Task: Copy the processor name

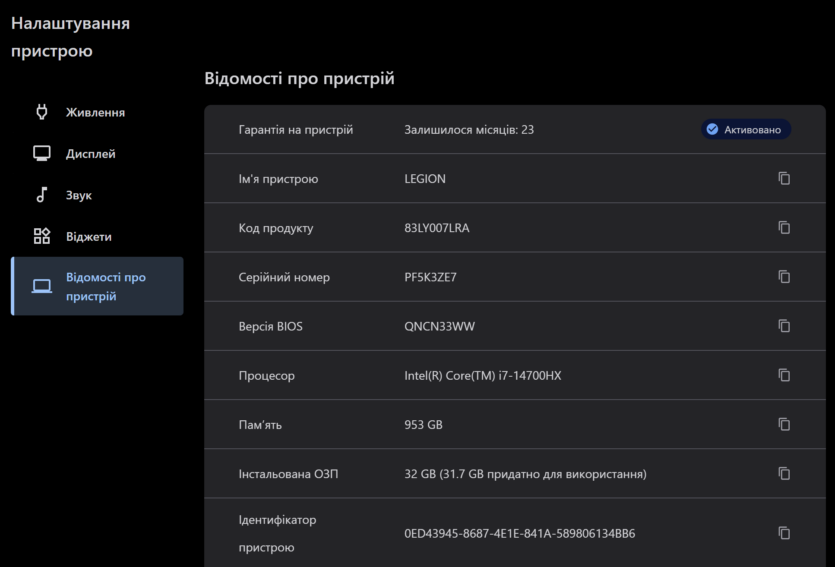Action: (x=784, y=375)
